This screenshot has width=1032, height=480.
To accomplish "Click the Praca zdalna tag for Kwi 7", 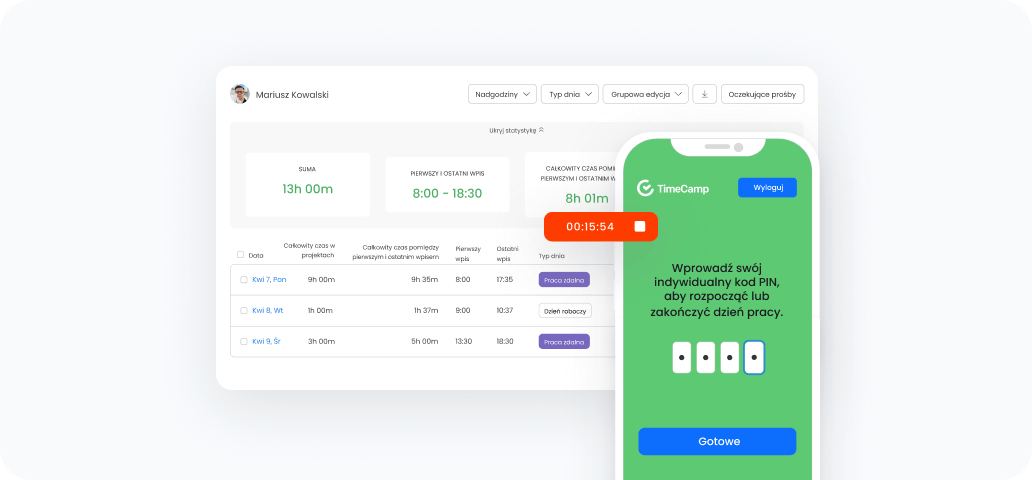I will point(564,280).
